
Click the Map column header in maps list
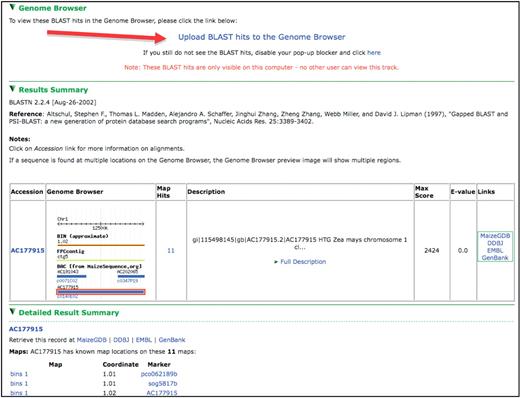(x=55, y=364)
